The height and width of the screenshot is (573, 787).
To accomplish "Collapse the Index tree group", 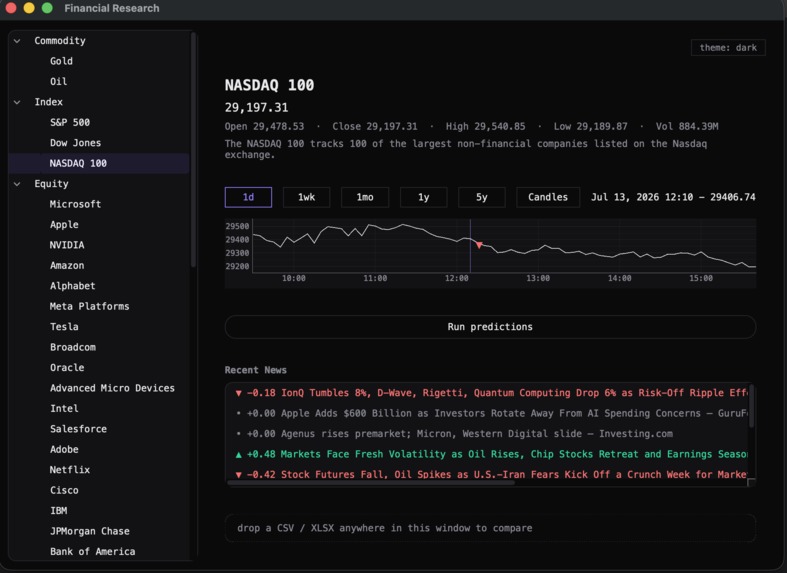I will click(17, 102).
